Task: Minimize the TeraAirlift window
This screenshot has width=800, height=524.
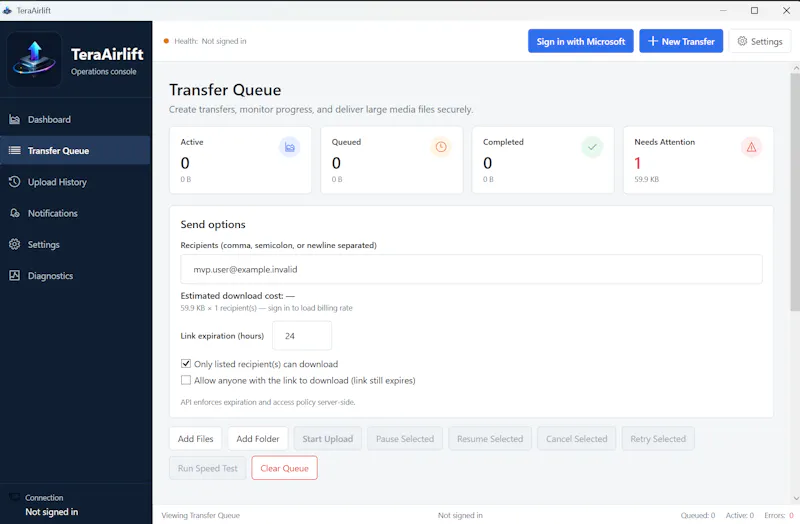Action: (723, 10)
